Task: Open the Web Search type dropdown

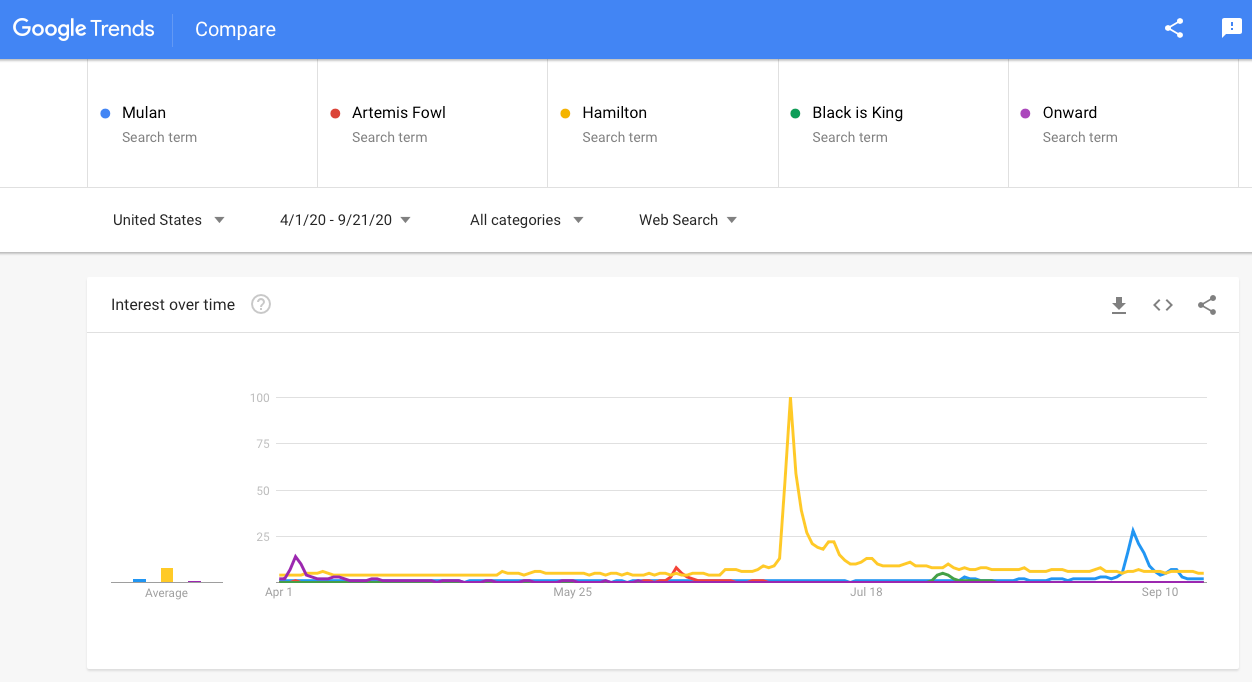Action: click(x=688, y=220)
